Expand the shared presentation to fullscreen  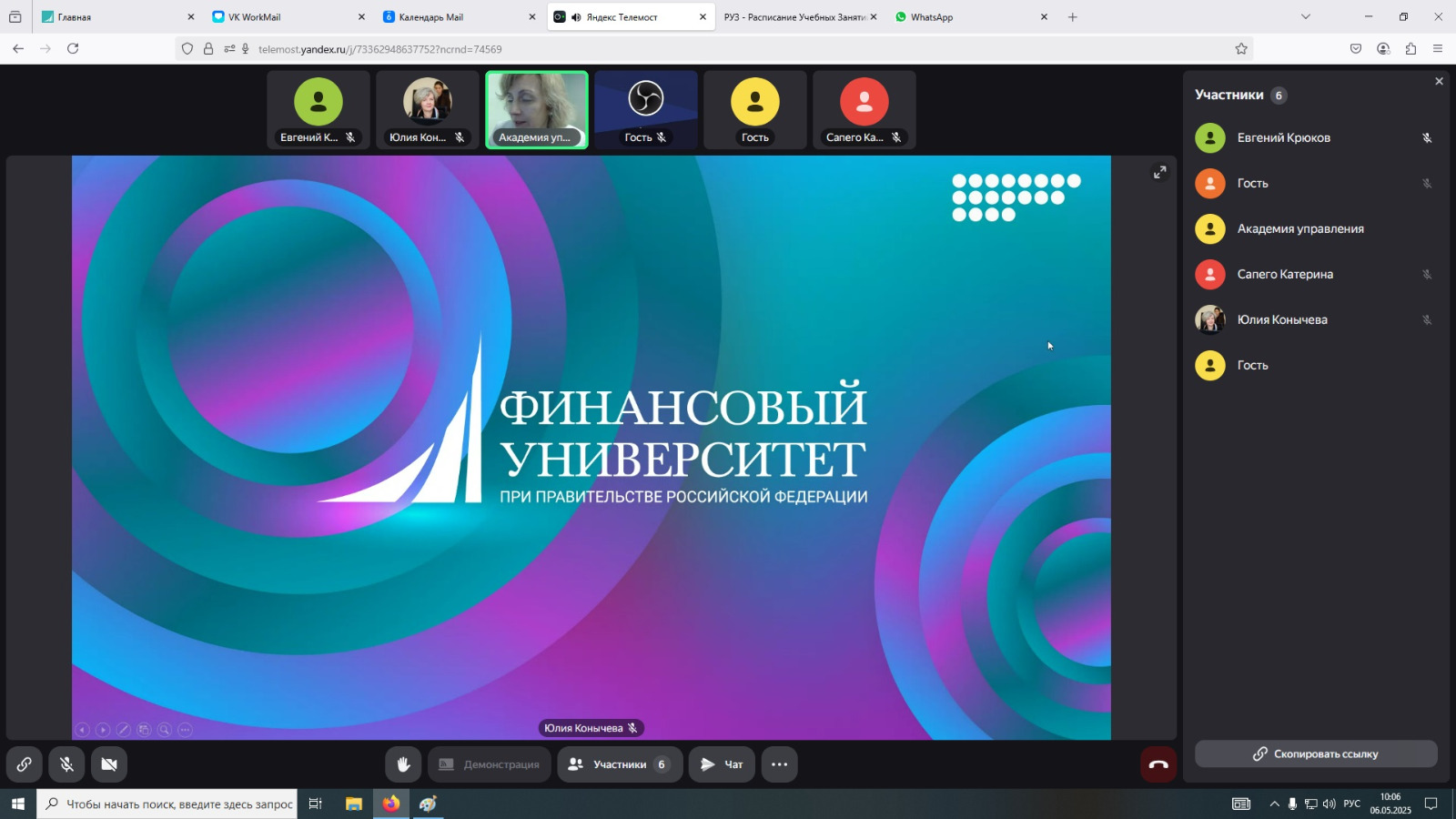pyautogui.click(x=1159, y=172)
